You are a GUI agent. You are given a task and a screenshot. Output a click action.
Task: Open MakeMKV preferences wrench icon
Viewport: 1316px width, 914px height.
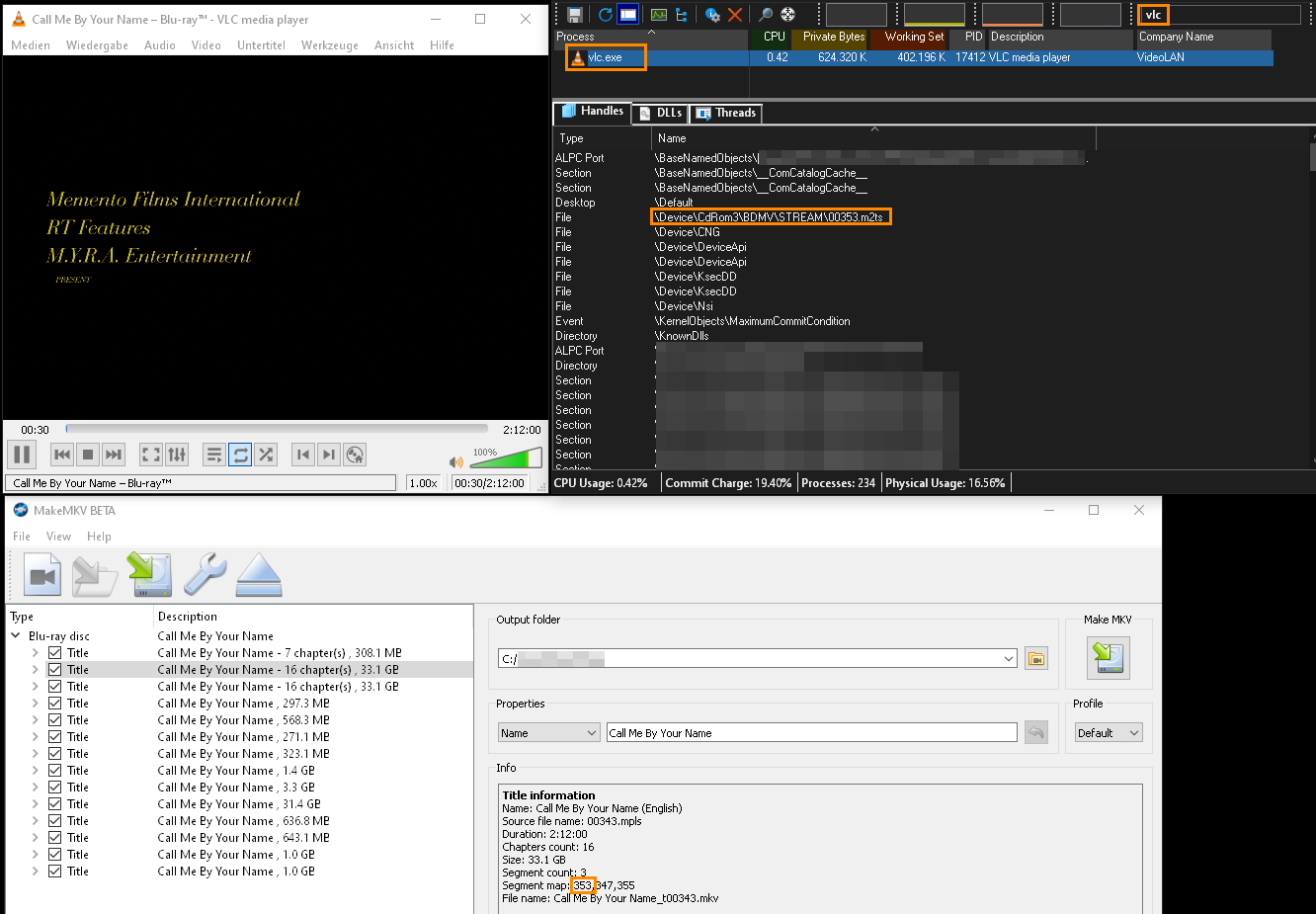205,575
